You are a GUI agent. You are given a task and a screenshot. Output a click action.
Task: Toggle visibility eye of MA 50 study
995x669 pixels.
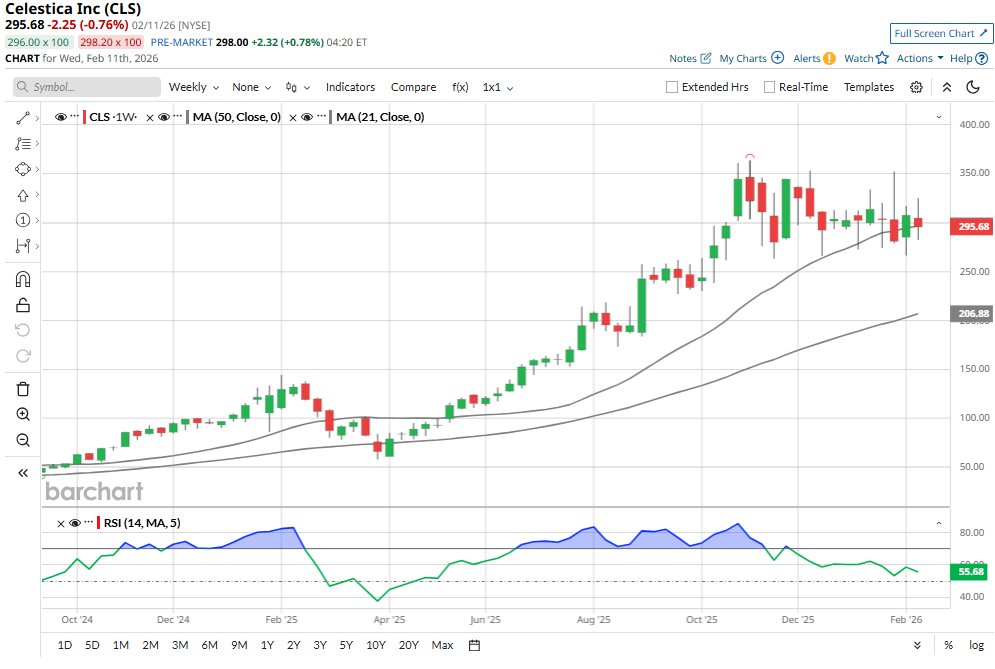[x=164, y=117]
